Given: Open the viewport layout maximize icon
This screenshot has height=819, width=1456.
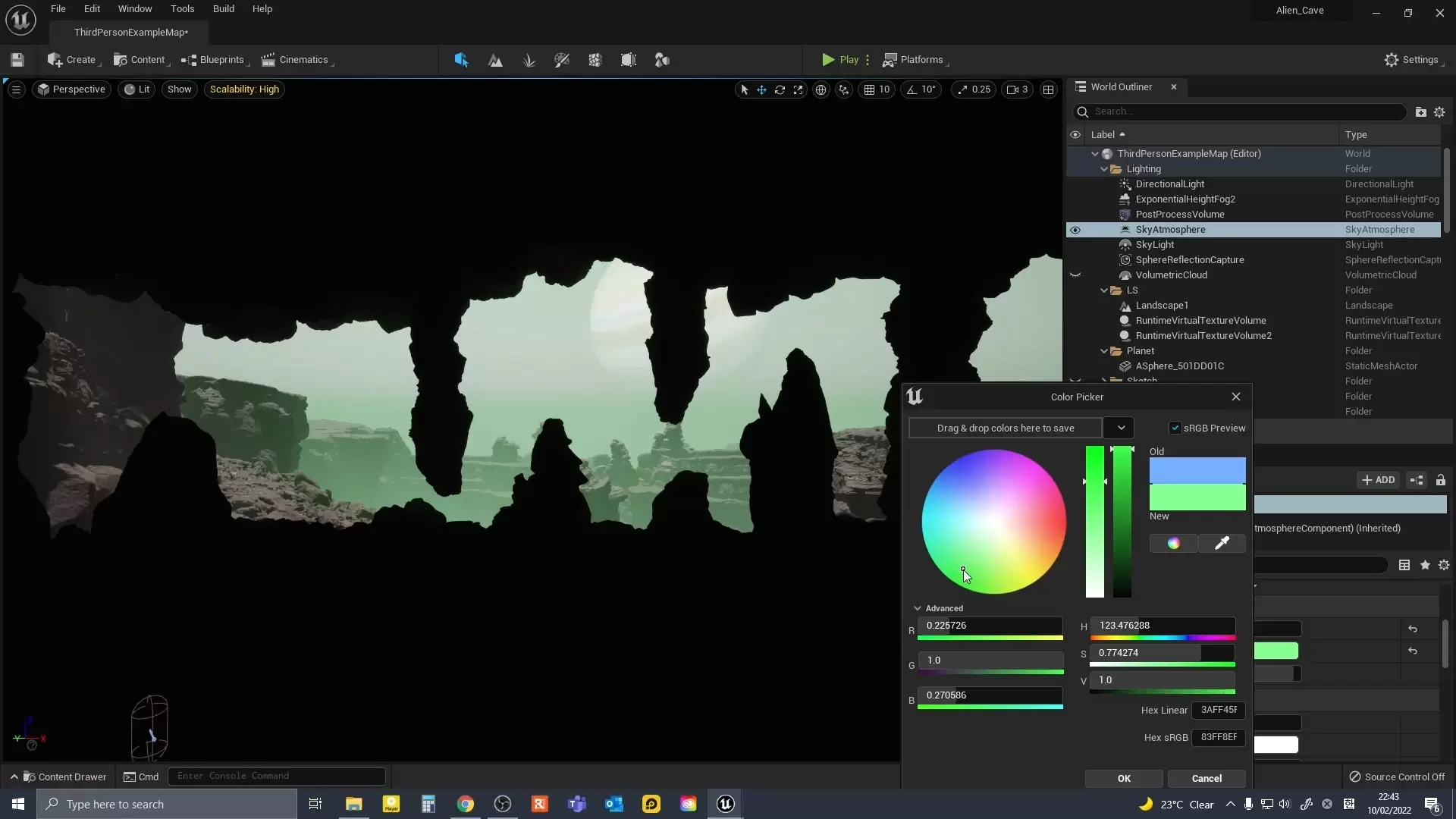Looking at the screenshot, I should point(1048,89).
